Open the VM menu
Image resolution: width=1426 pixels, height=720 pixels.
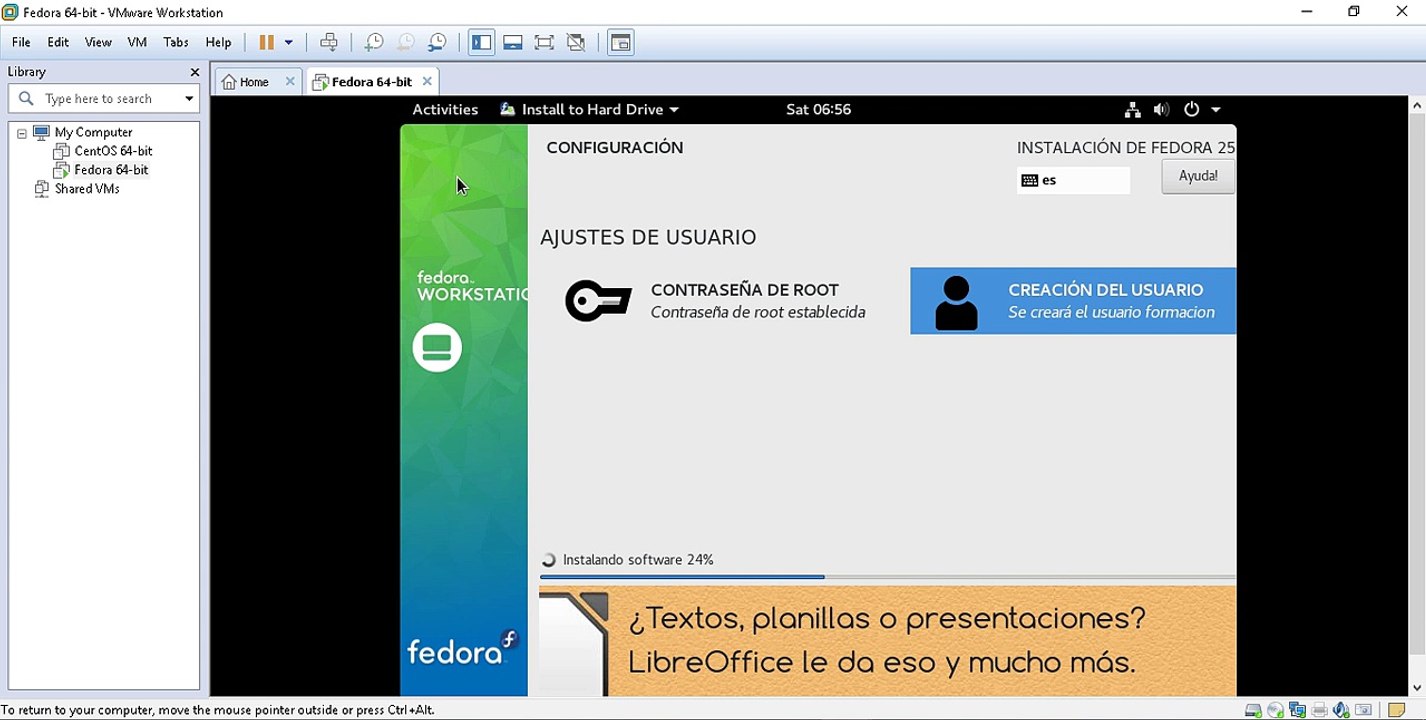137,42
